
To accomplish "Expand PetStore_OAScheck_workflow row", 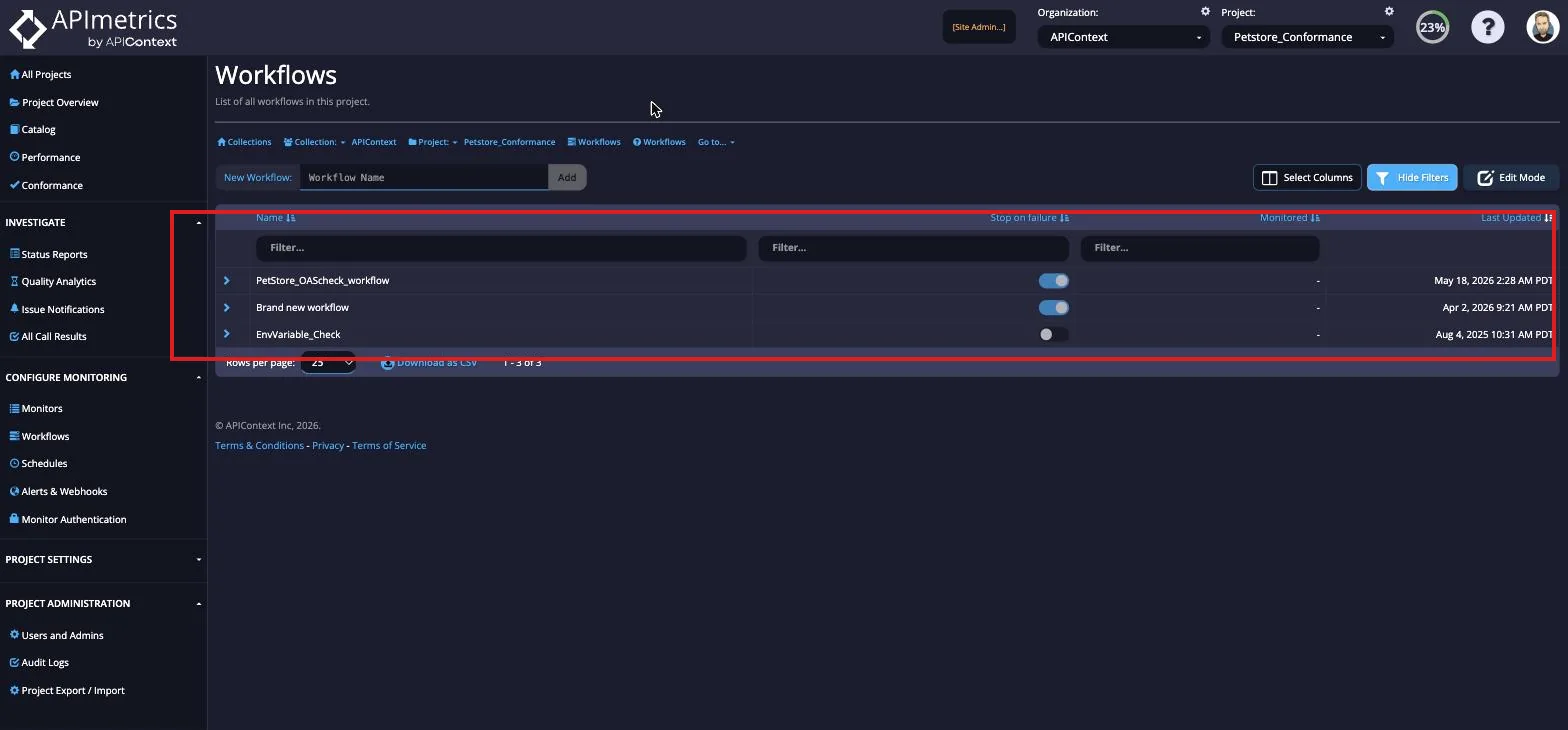I will 227,280.
